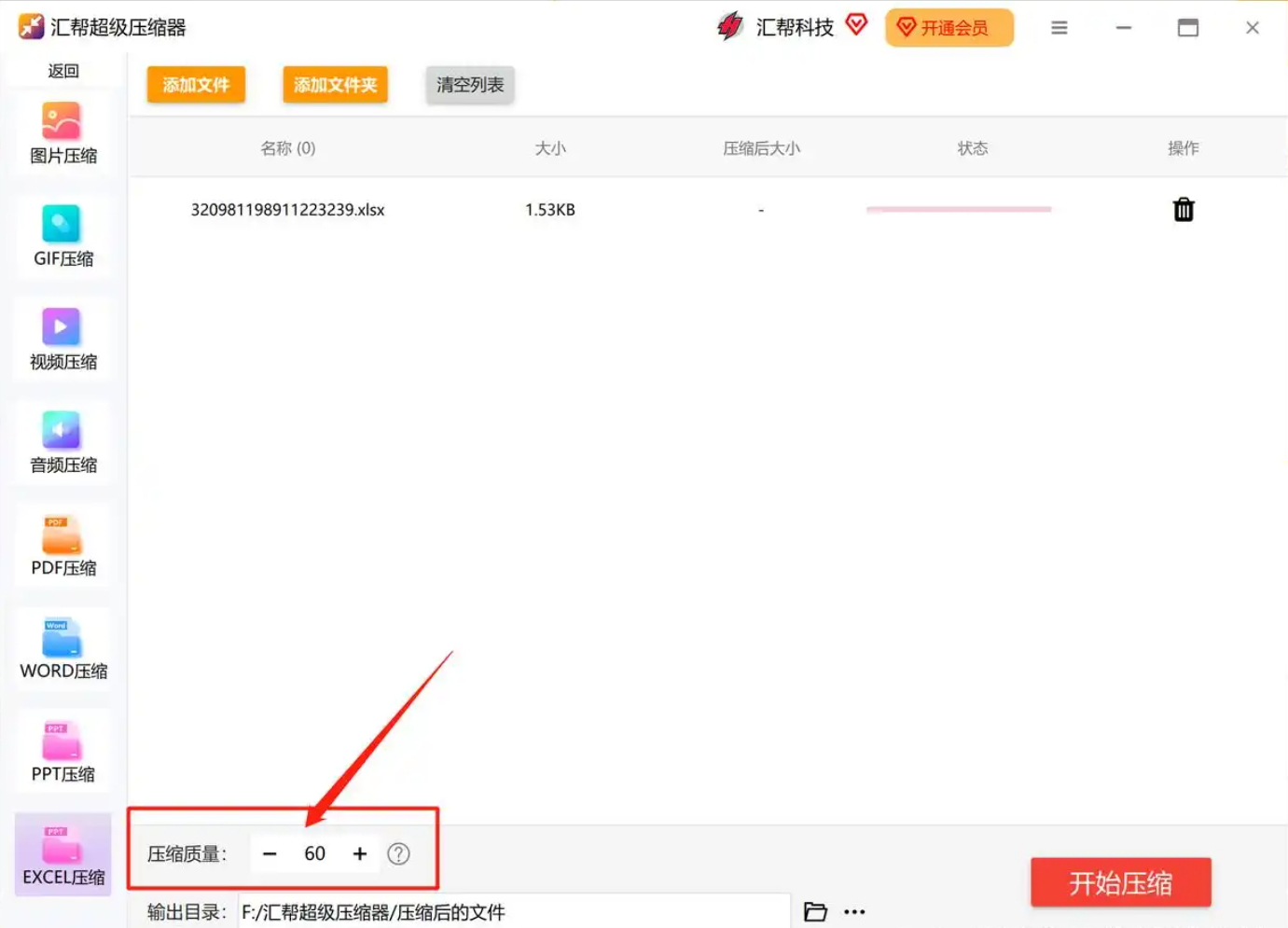Open the PPT压缩 tool
Viewport: 1288px width, 928px height.
pos(63,752)
